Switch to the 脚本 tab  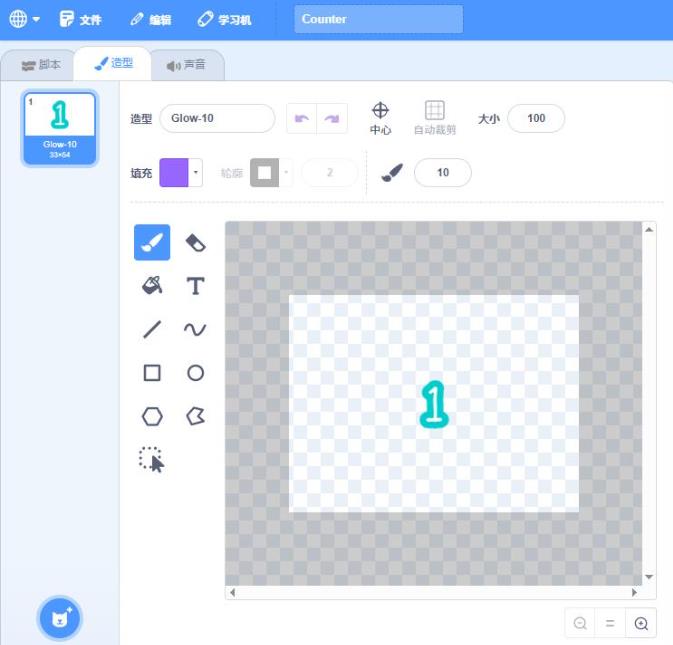tap(40, 65)
